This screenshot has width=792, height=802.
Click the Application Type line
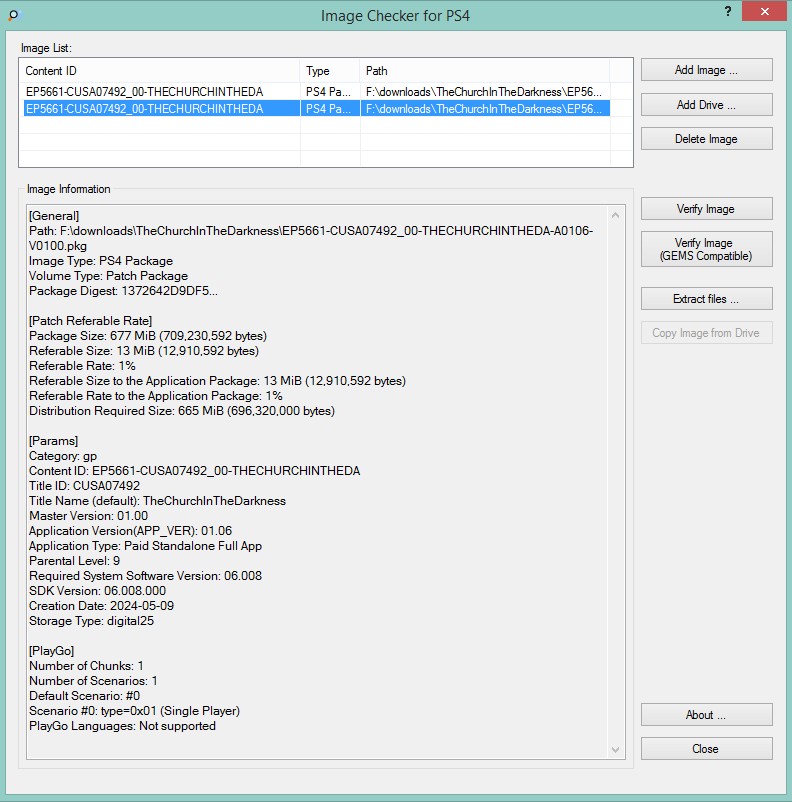145,546
